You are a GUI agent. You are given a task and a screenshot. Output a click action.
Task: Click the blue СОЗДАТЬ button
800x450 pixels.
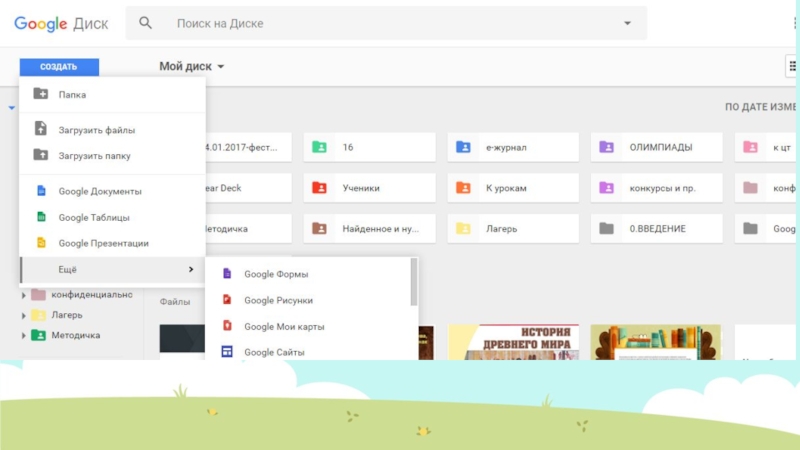(x=59, y=67)
